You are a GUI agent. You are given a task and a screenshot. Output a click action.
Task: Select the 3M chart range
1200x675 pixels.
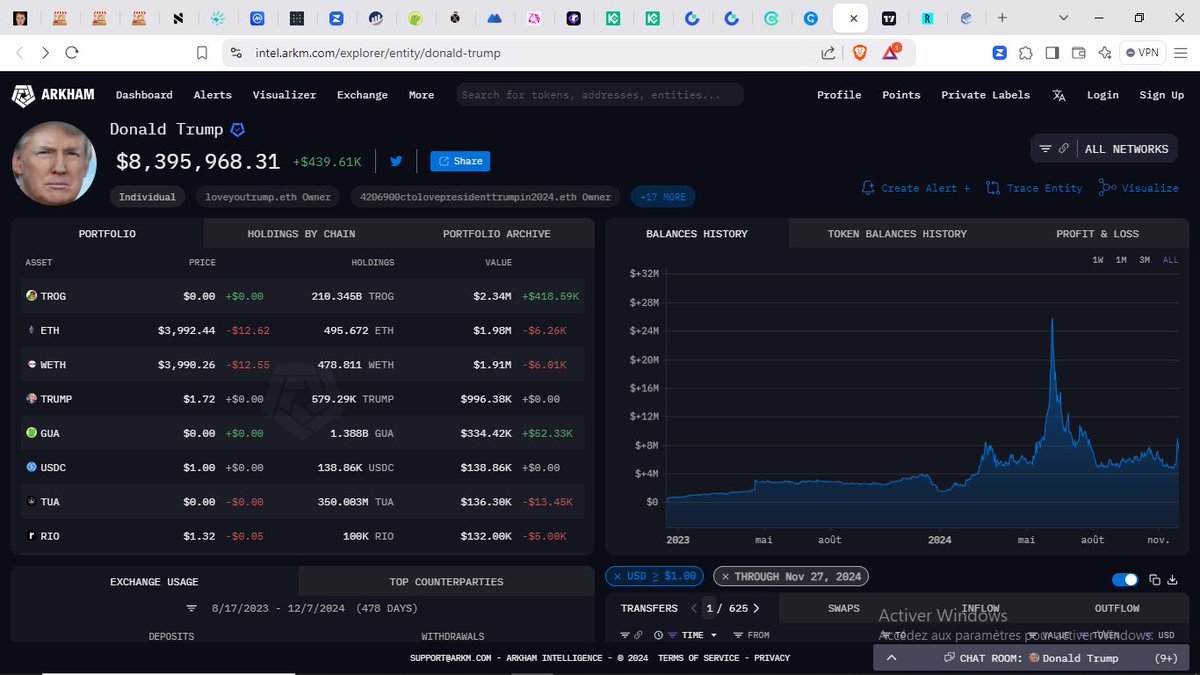tap(1145, 260)
